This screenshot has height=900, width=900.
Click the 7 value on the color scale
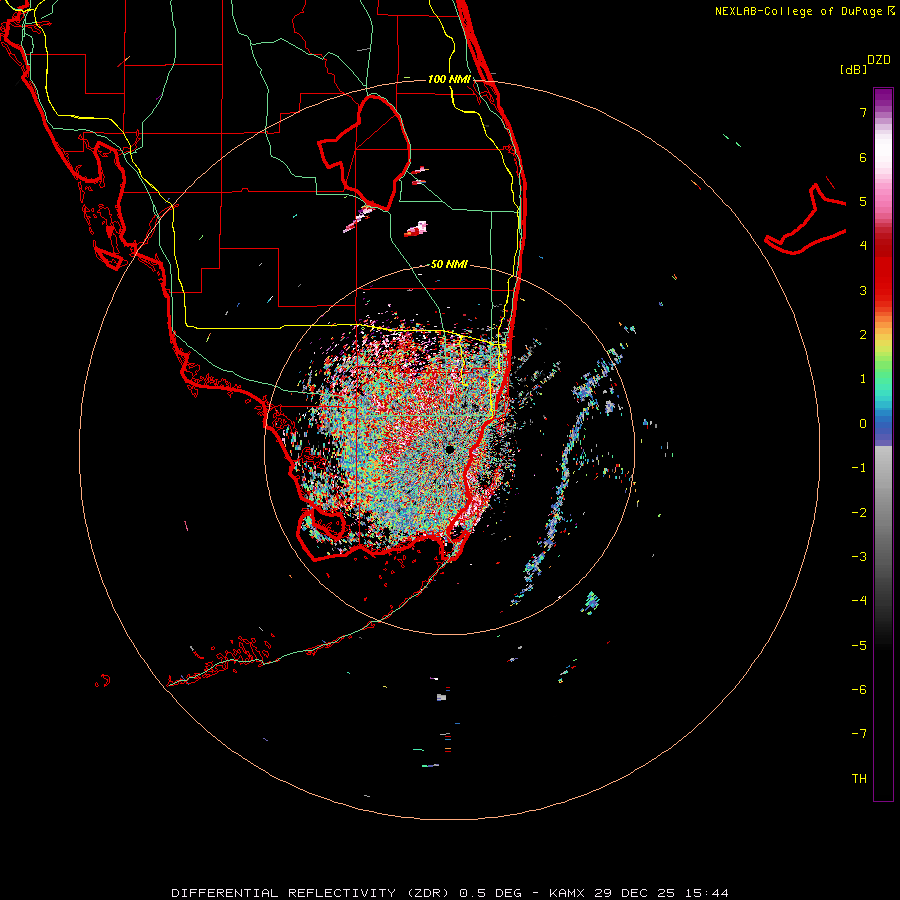coord(863,112)
